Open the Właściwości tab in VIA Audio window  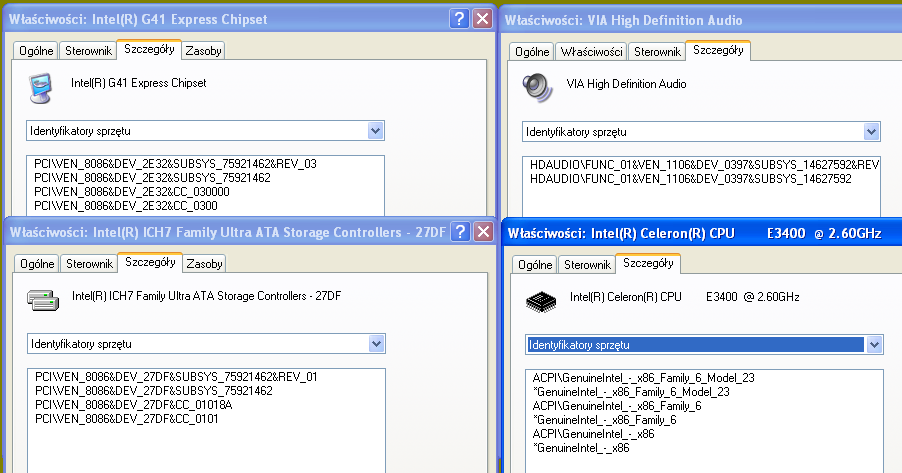coord(591,52)
